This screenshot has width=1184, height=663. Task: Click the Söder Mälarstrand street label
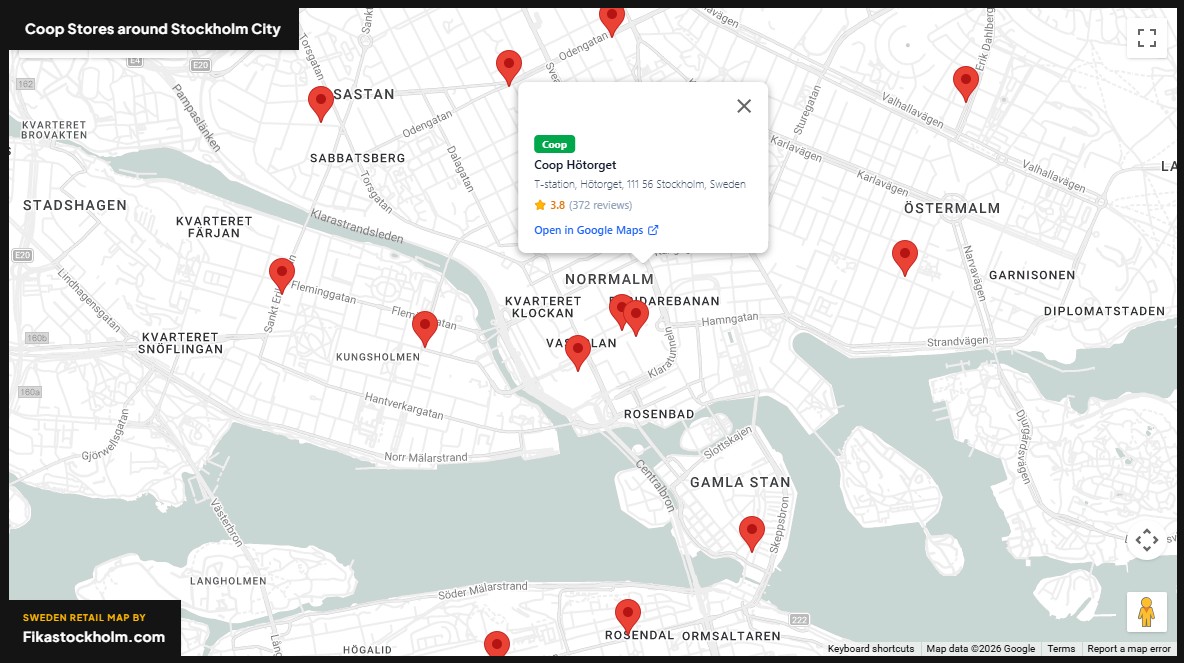pos(483,591)
